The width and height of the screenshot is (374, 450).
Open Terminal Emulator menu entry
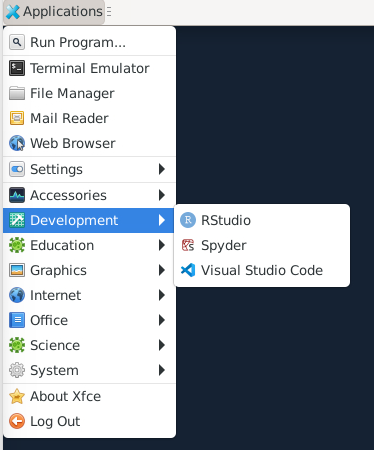tap(89, 68)
